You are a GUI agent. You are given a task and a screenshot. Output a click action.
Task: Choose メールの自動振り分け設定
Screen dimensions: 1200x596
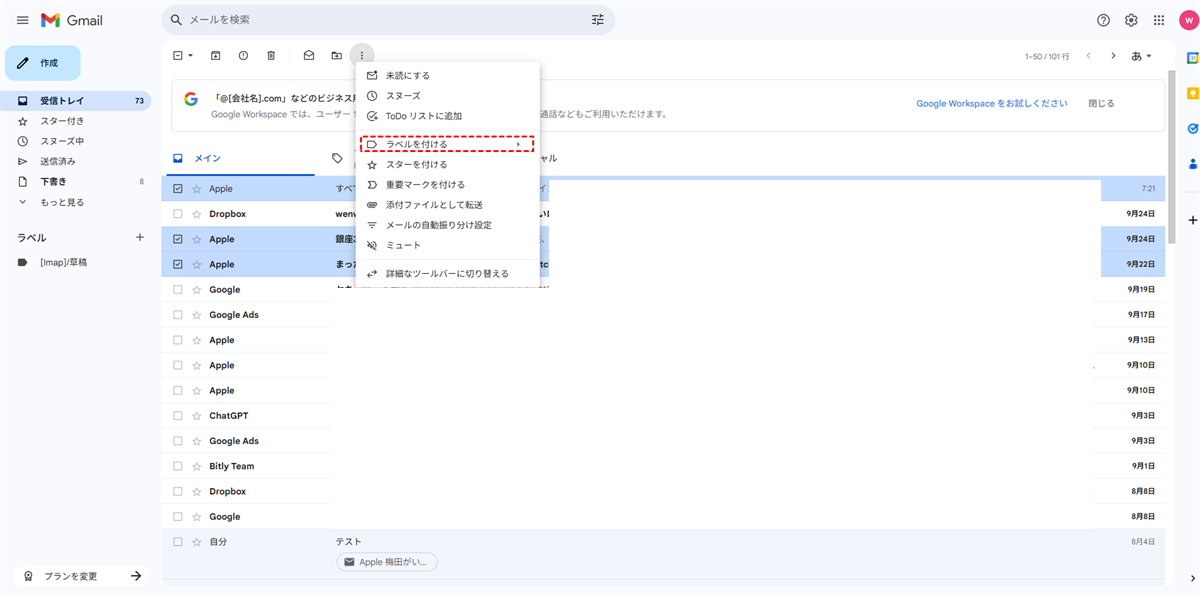click(x=447, y=225)
